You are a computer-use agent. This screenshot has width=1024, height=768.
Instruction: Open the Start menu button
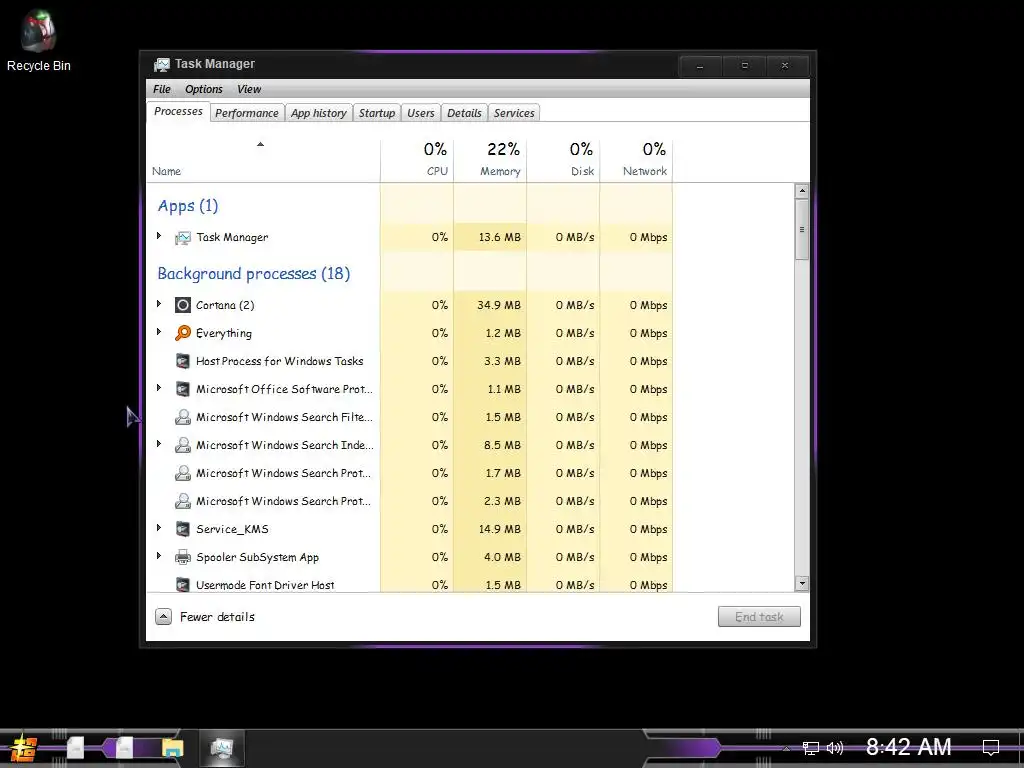pos(24,748)
